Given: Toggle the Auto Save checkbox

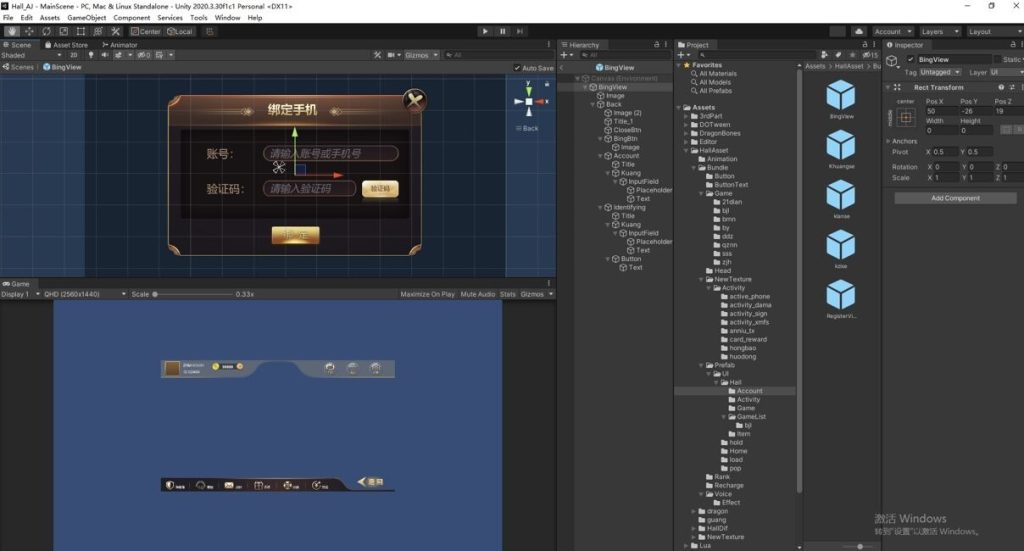Looking at the screenshot, I should pos(517,68).
